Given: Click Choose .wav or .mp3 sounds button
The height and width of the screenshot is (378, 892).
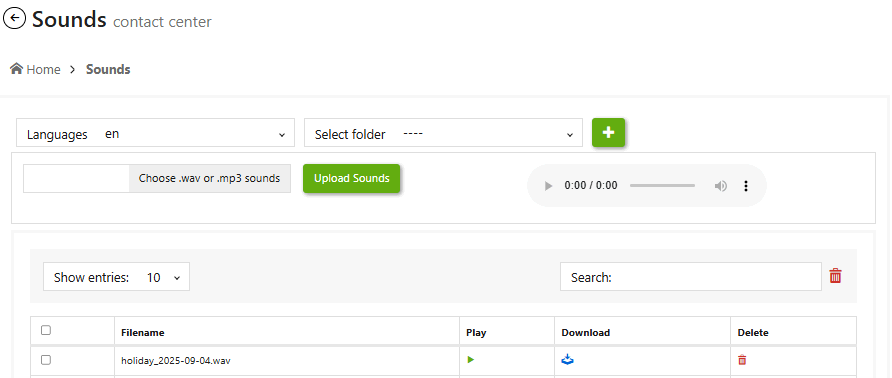Looking at the screenshot, I should [209, 179].
